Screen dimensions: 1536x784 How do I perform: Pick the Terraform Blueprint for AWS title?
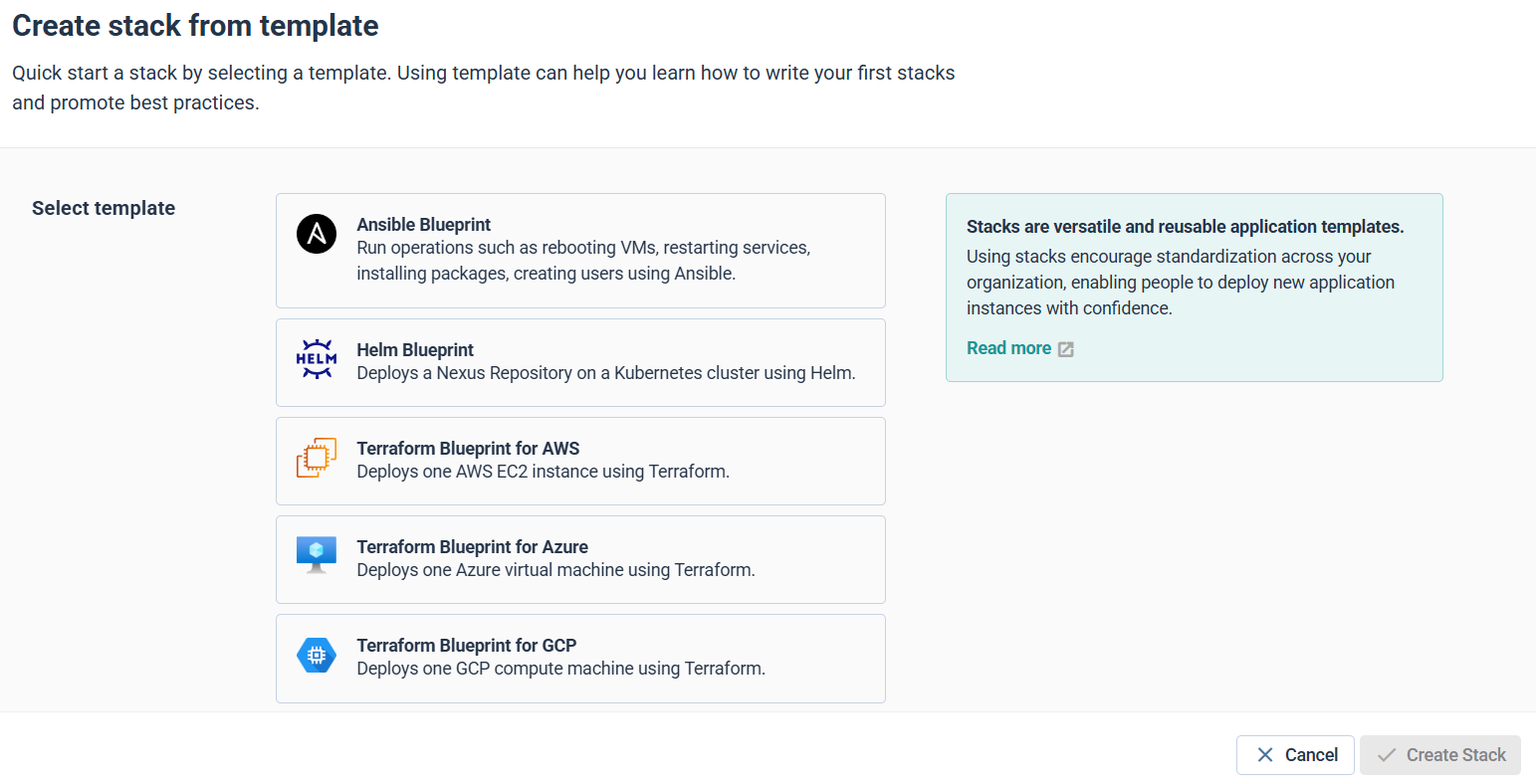coord(468,449)
